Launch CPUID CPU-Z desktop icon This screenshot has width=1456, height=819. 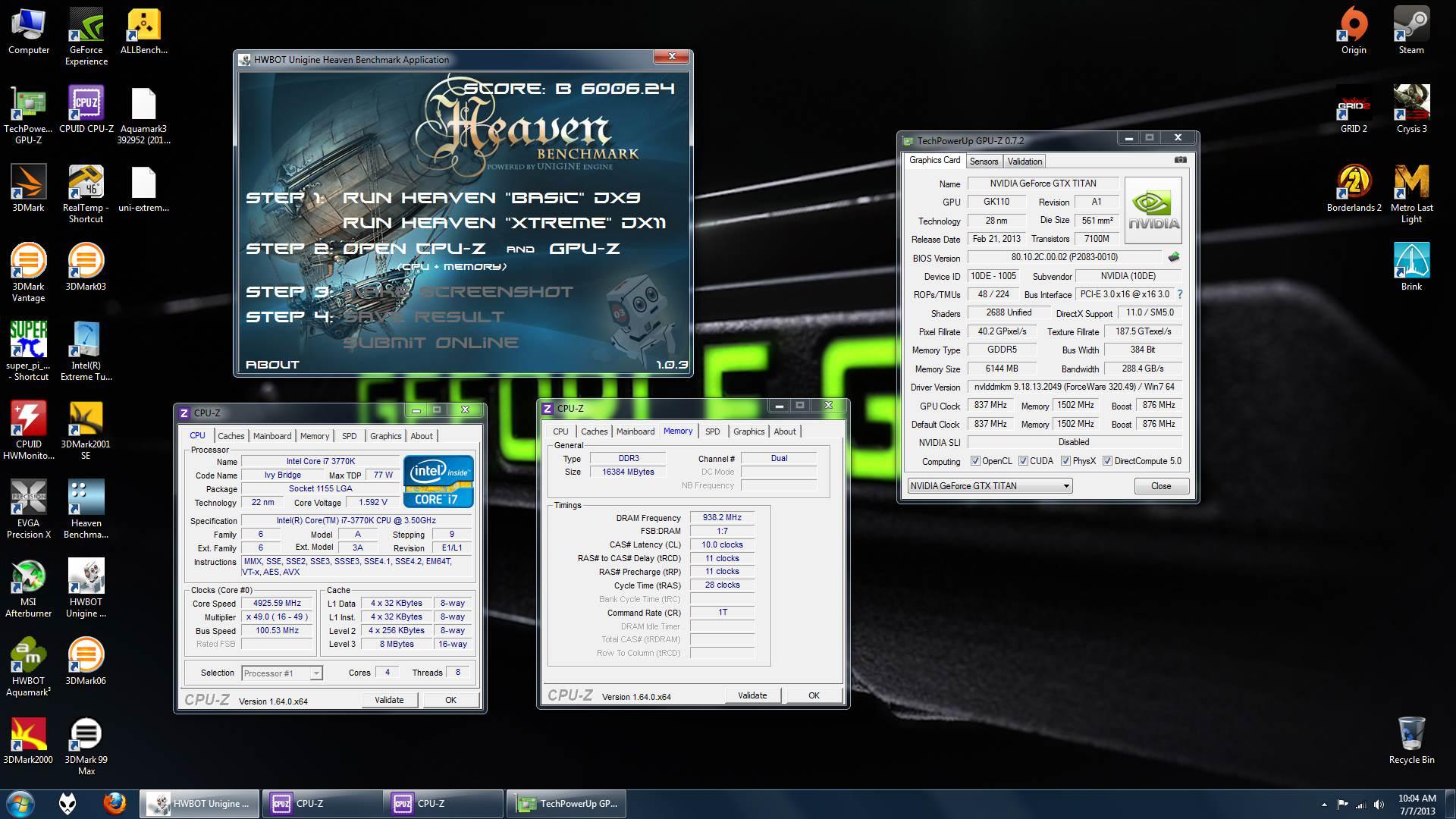click(x=86, y=110)
